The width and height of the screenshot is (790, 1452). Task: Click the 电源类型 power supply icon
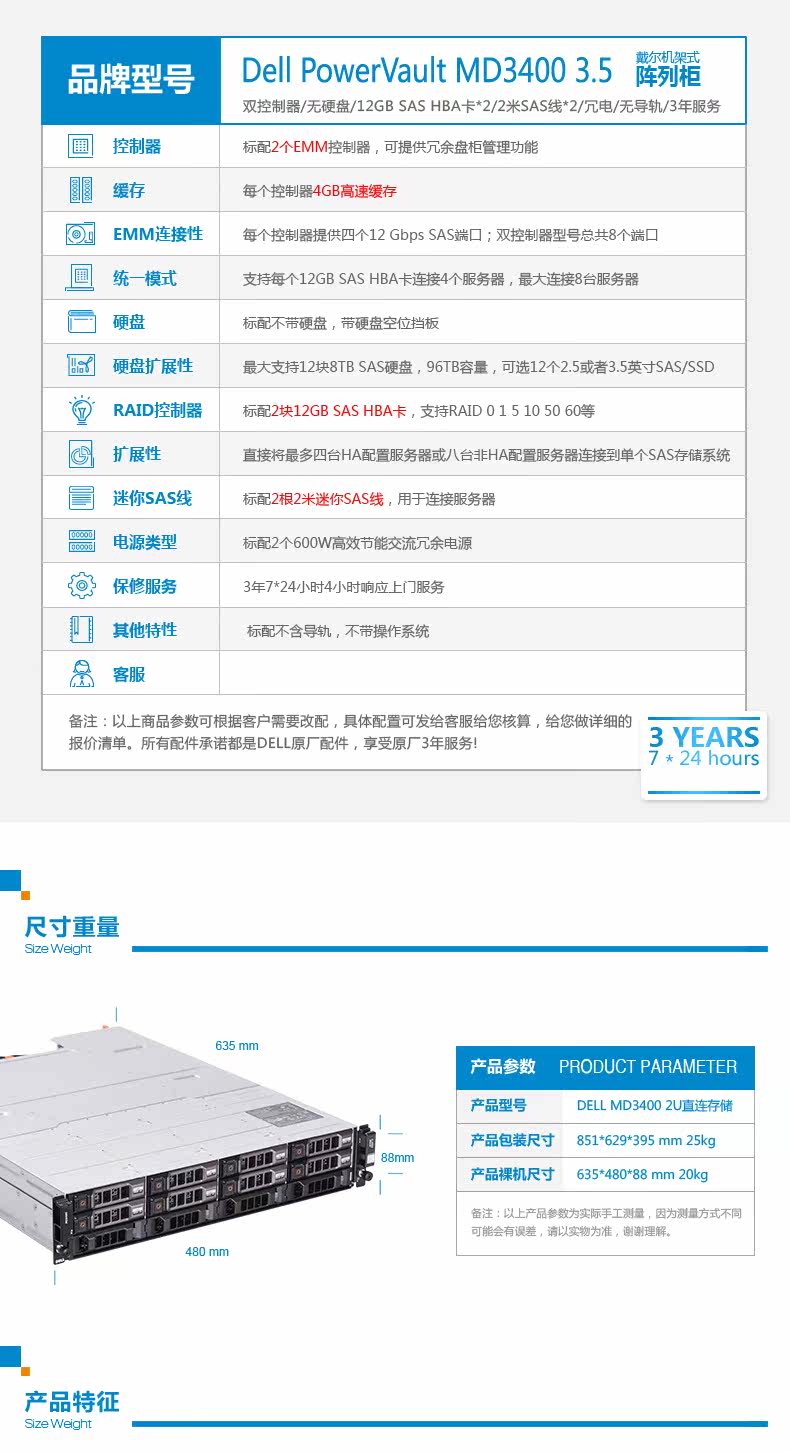[81, 542]
